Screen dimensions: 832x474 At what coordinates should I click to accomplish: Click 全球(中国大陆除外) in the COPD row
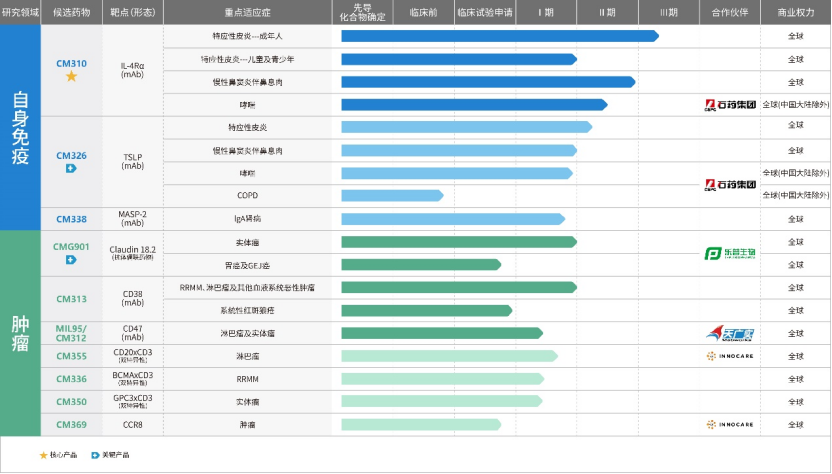(x=796, y=195)
